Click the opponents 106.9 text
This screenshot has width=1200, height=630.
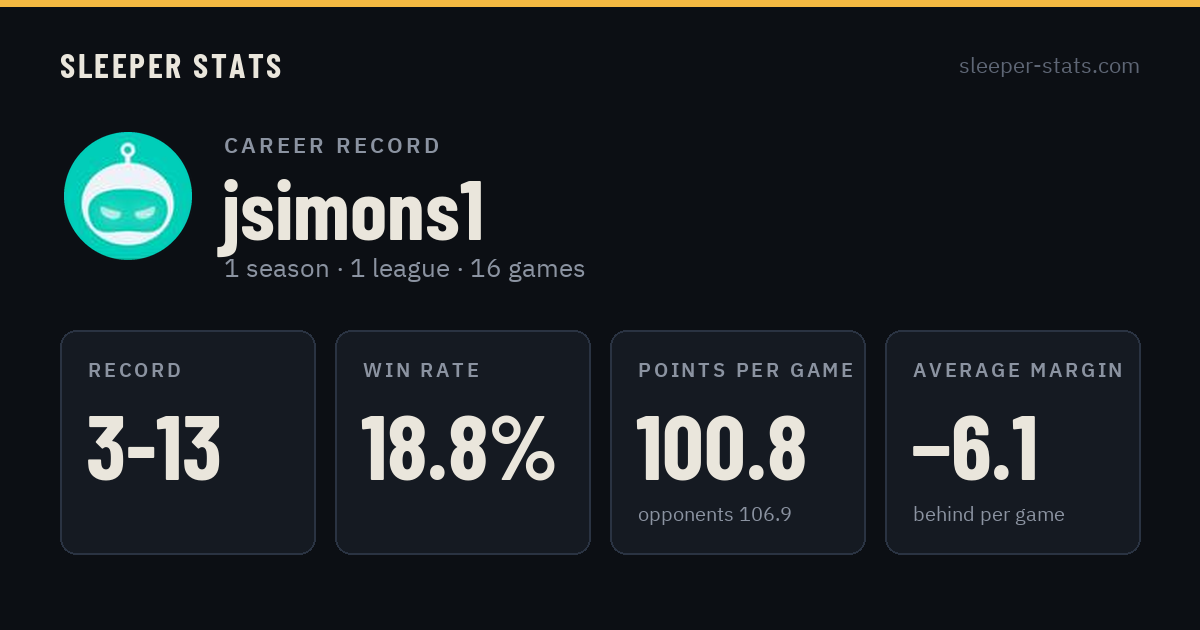[x=715, y=515]
